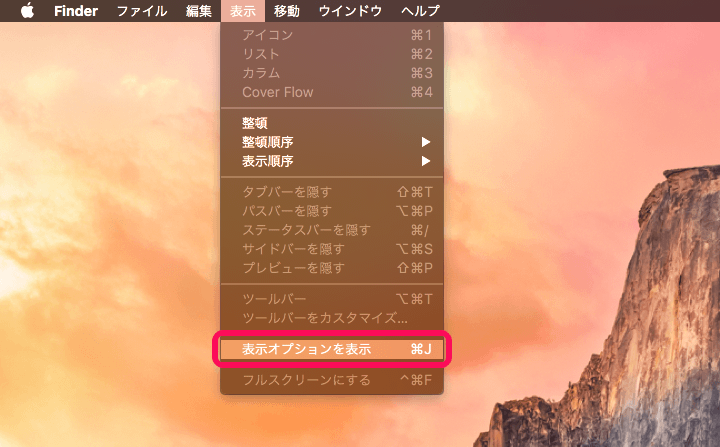
Task: Choose the Cover Flow view option
Action: 332,92
